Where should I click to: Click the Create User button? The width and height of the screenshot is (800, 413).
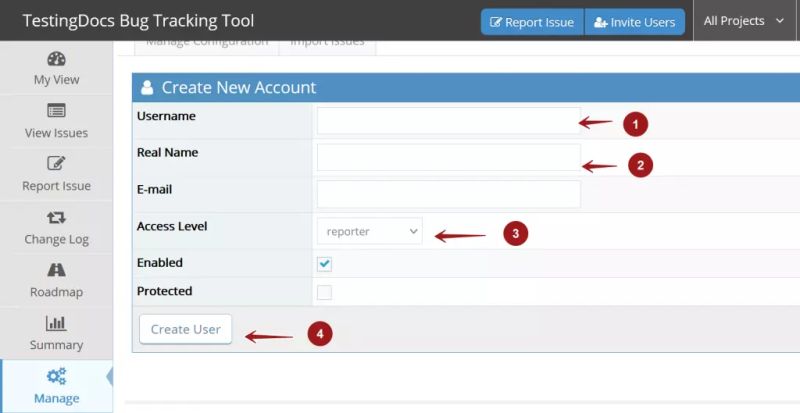point(185,329)
